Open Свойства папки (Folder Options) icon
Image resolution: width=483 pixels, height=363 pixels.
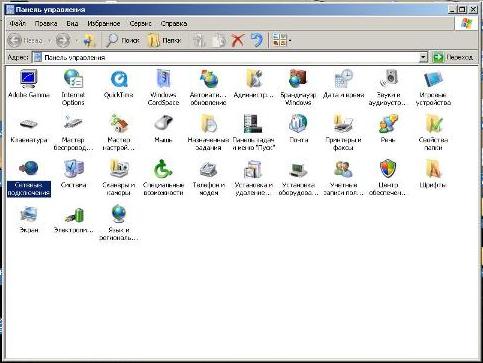click(x=434, y=123)
